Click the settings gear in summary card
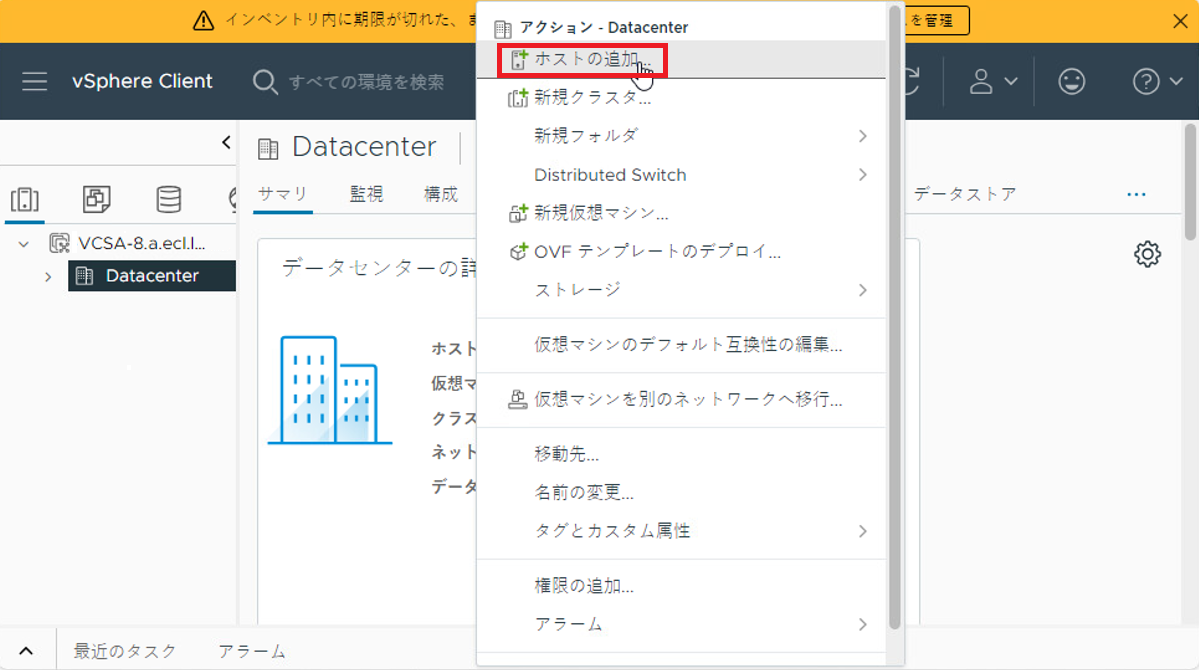The width and height of the screenshot is (1199, 670). pyautogui.click(x=1147, y=254)
